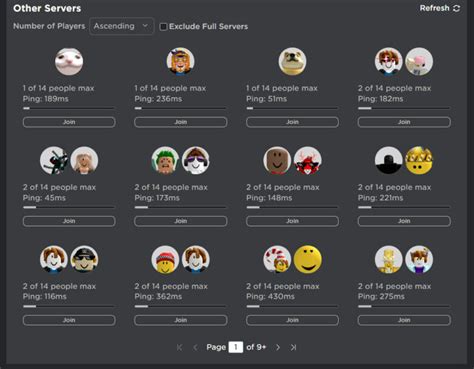
Task: Go to the first page of servers
Action: pyautogui.click(x=179, y=347)
